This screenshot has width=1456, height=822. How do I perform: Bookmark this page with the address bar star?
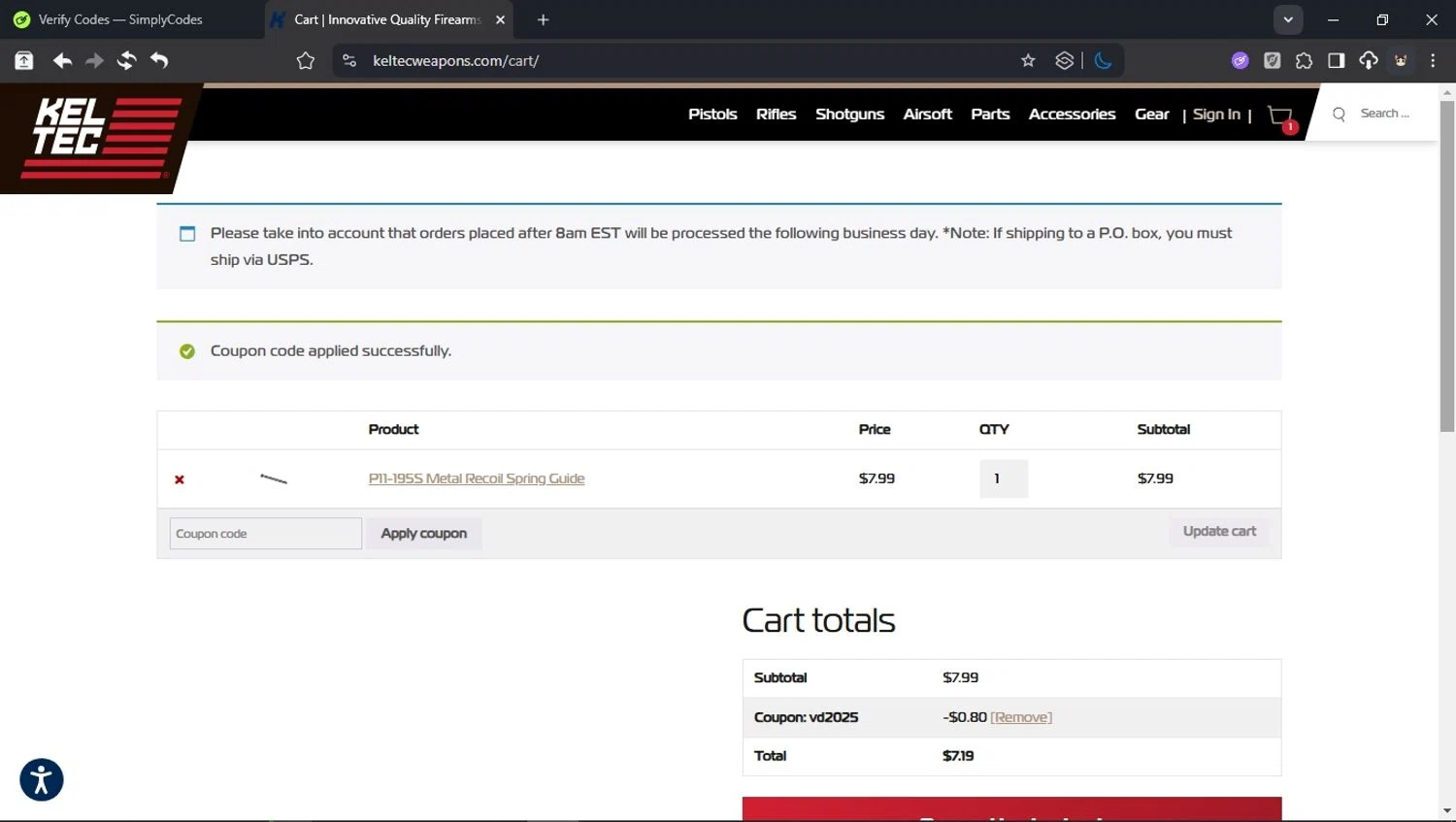1028,60
